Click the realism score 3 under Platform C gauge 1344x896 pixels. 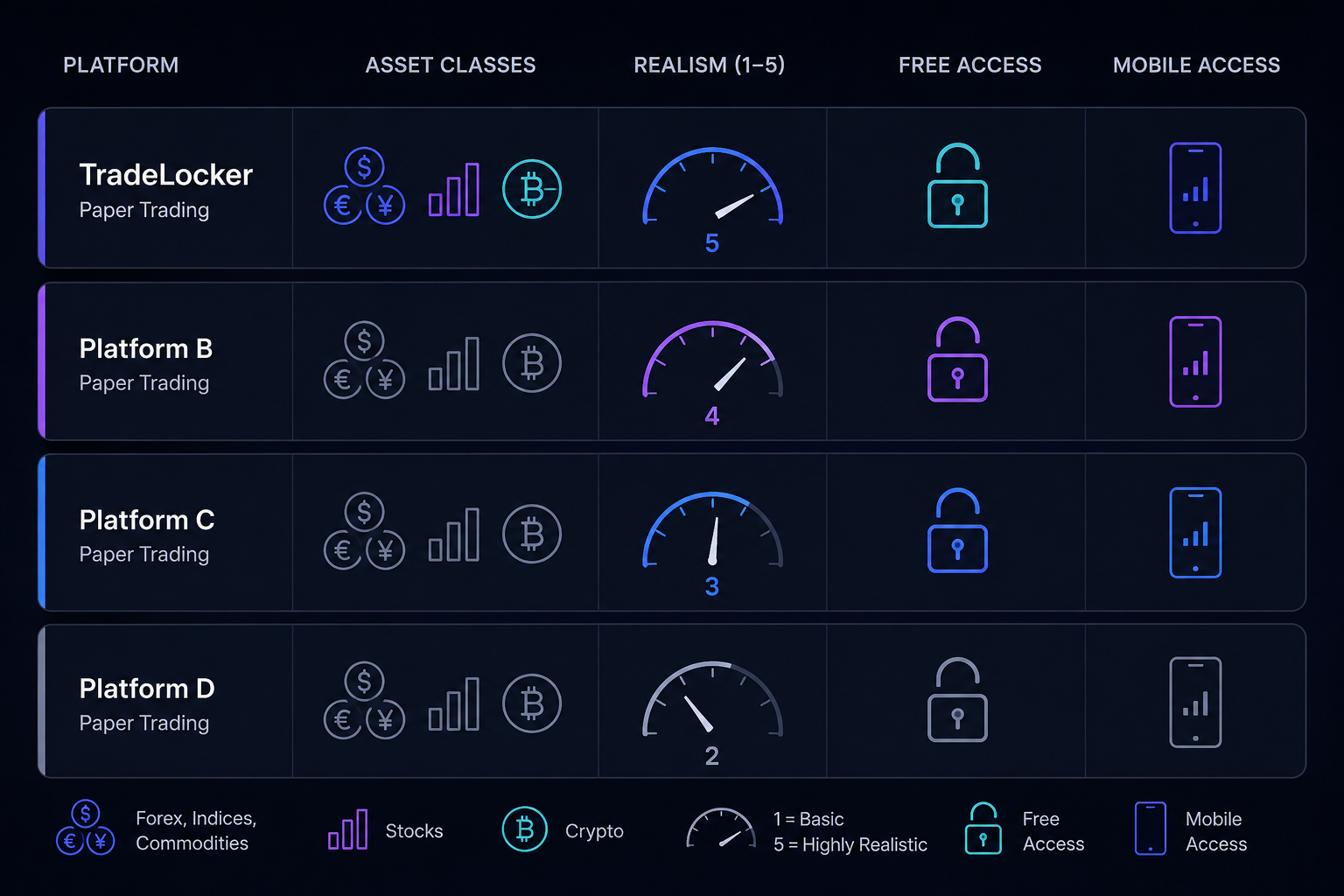tap(712, 586)
